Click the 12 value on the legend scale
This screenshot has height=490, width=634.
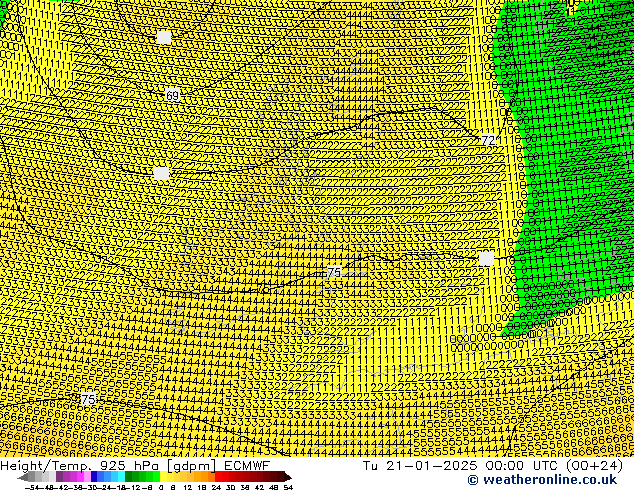pos(188,488)
